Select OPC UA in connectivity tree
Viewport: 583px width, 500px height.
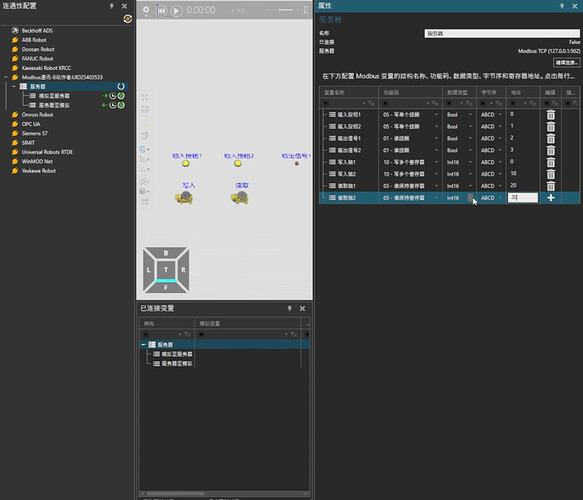point(31,124)
